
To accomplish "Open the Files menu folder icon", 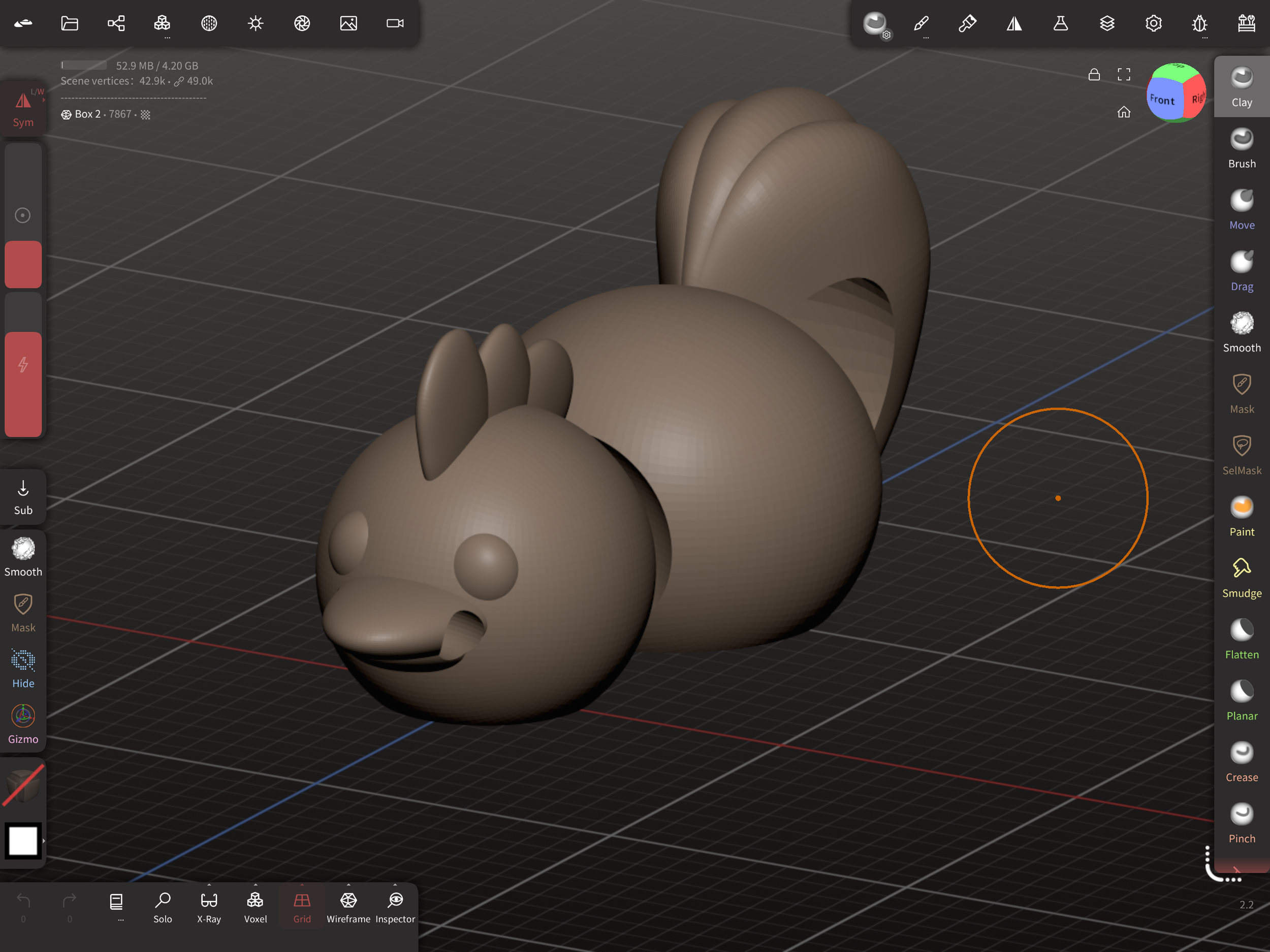I will (x=70, y=23).
